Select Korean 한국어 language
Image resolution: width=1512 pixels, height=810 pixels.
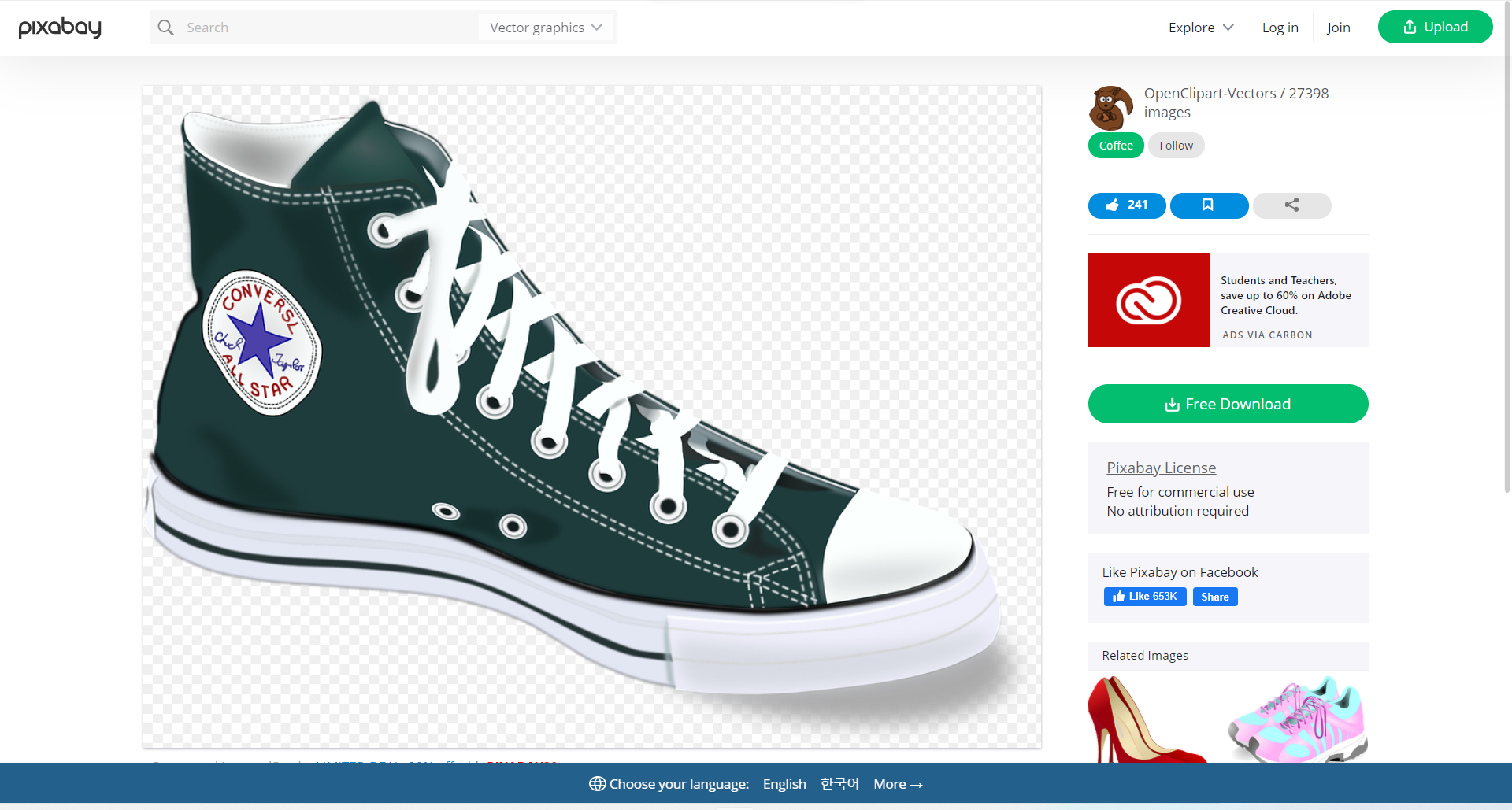839,784
